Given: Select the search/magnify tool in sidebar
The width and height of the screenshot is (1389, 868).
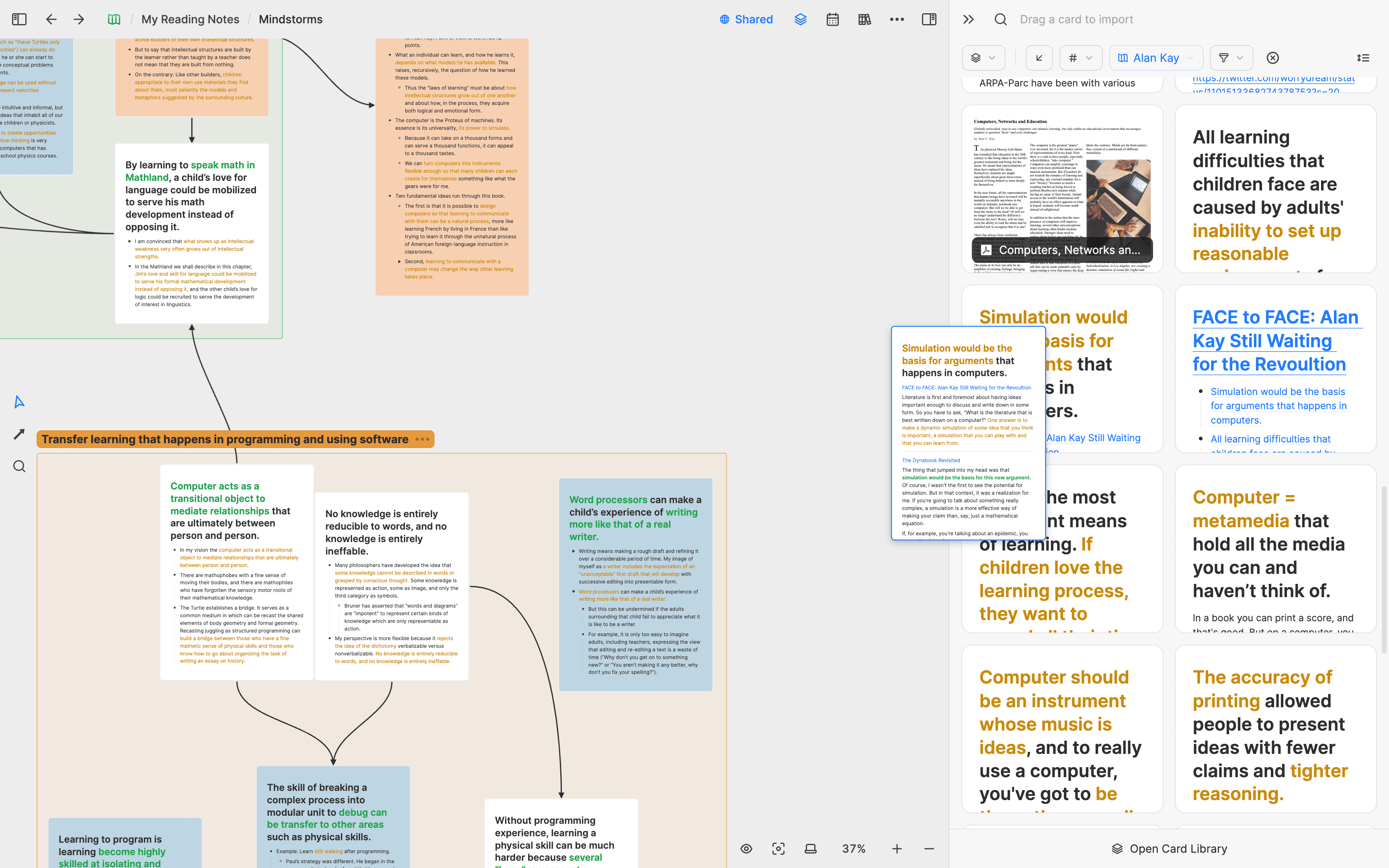Looking at the screenshot, I should click(19, 464).
